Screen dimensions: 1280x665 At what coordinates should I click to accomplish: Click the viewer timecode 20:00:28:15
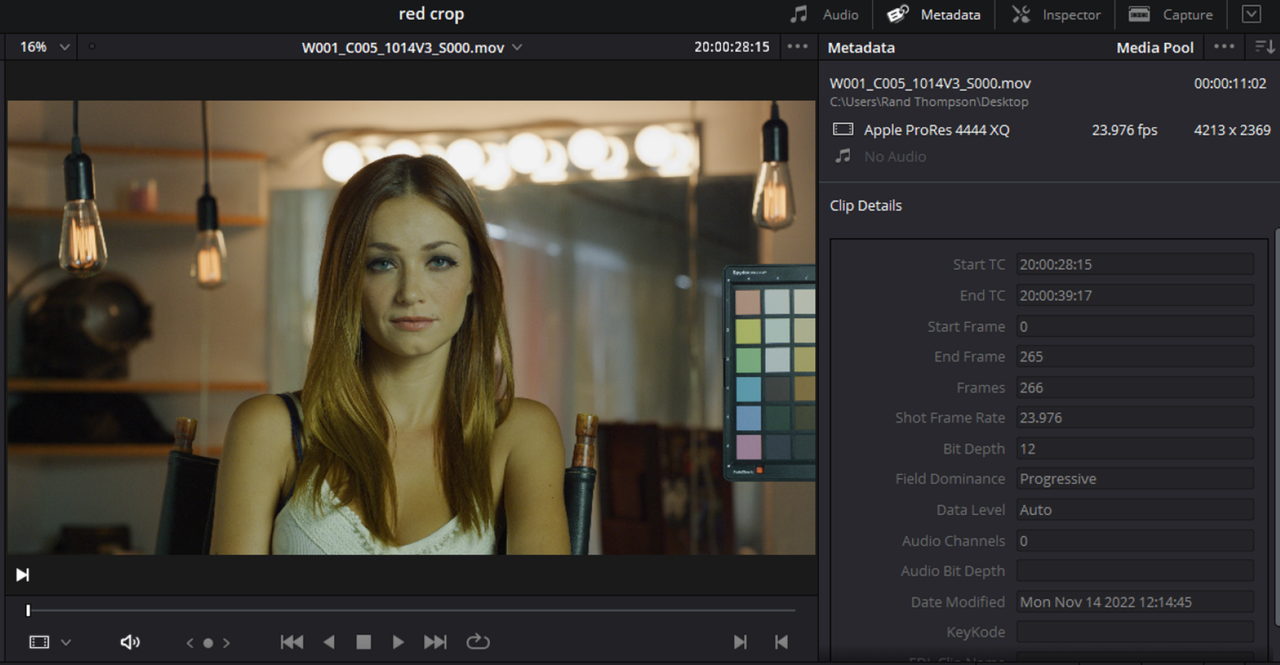point(732,47)
